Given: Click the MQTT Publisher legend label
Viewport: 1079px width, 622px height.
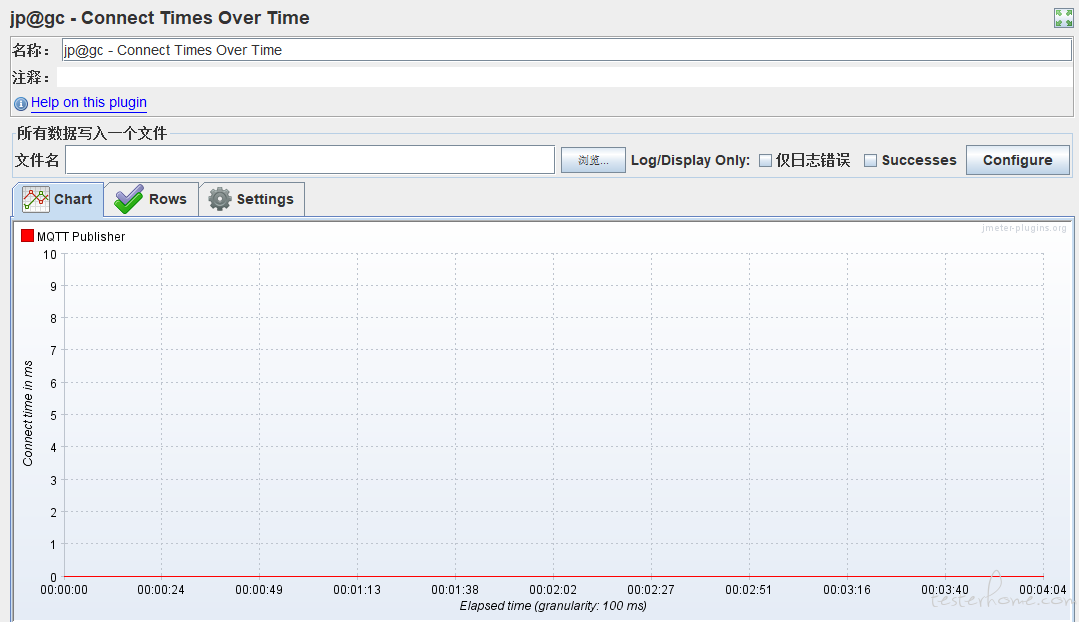Looking at the screenshot, I should pyautogui.click(x=81, y=237).
